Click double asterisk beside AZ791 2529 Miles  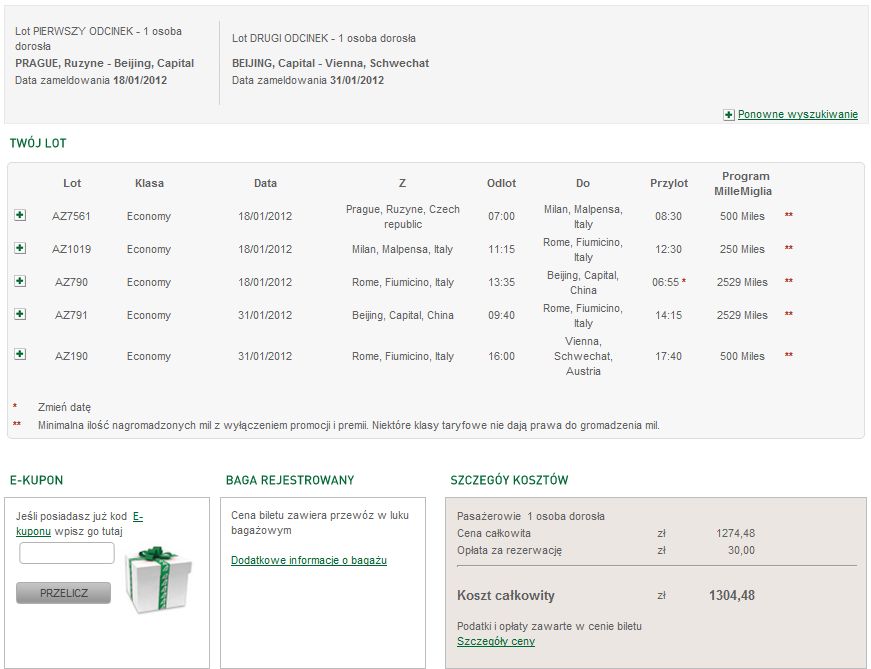(x=788, y=314)
